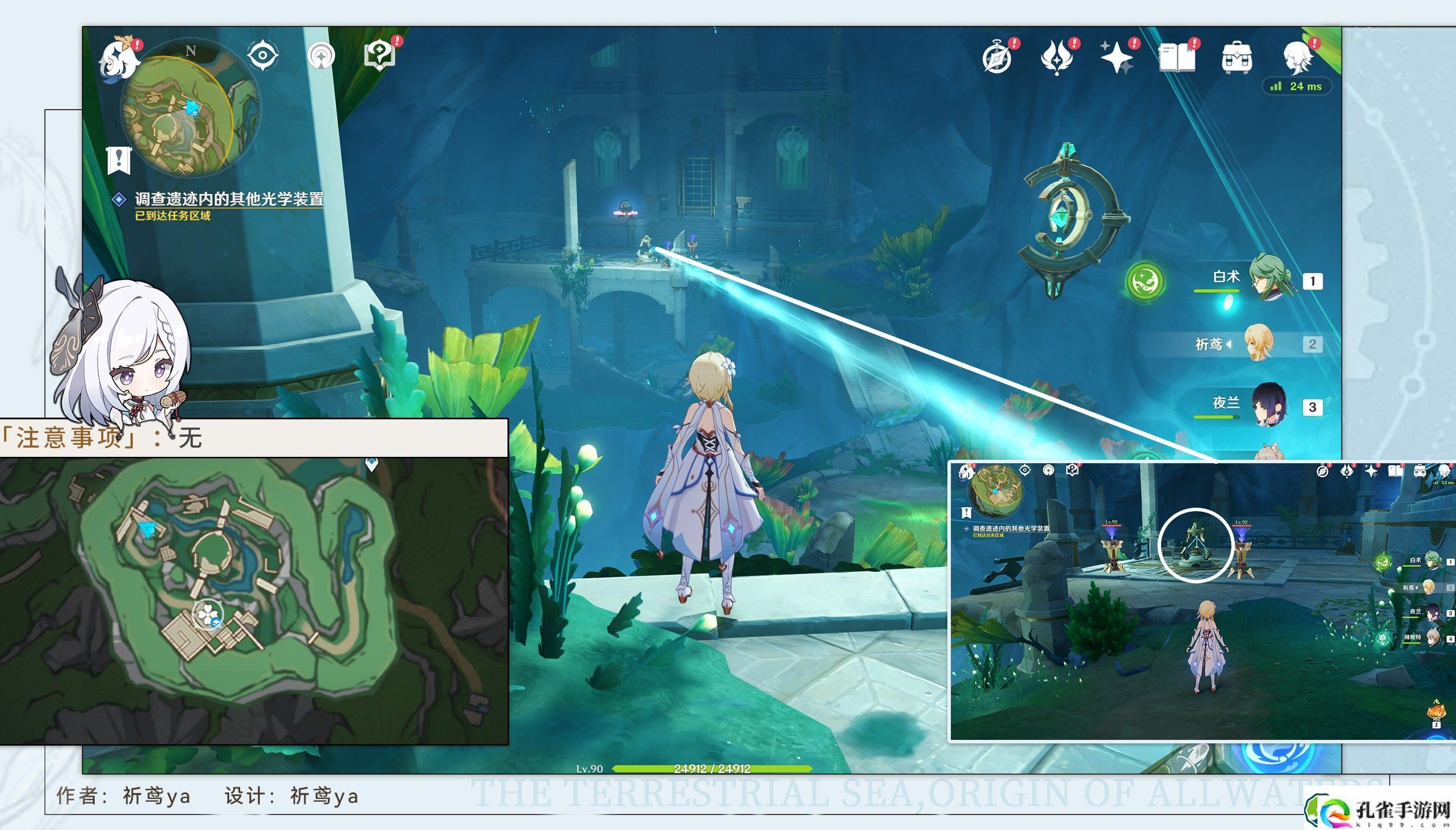Click the yellow text 已到达任务区域 in main view
1456x830 pixels.
[x=173, y=216]
